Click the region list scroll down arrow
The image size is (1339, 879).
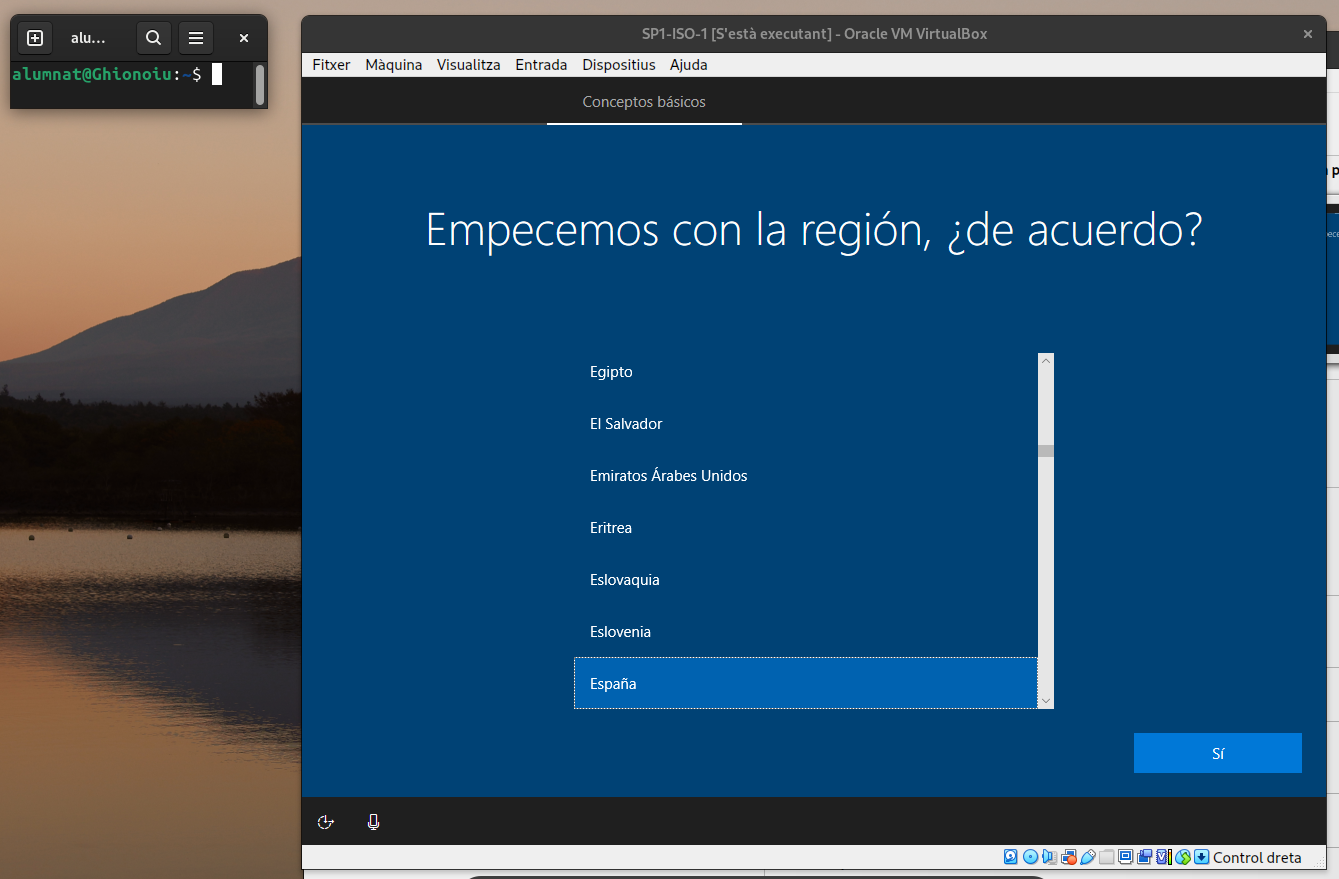tap(1046, 701)
